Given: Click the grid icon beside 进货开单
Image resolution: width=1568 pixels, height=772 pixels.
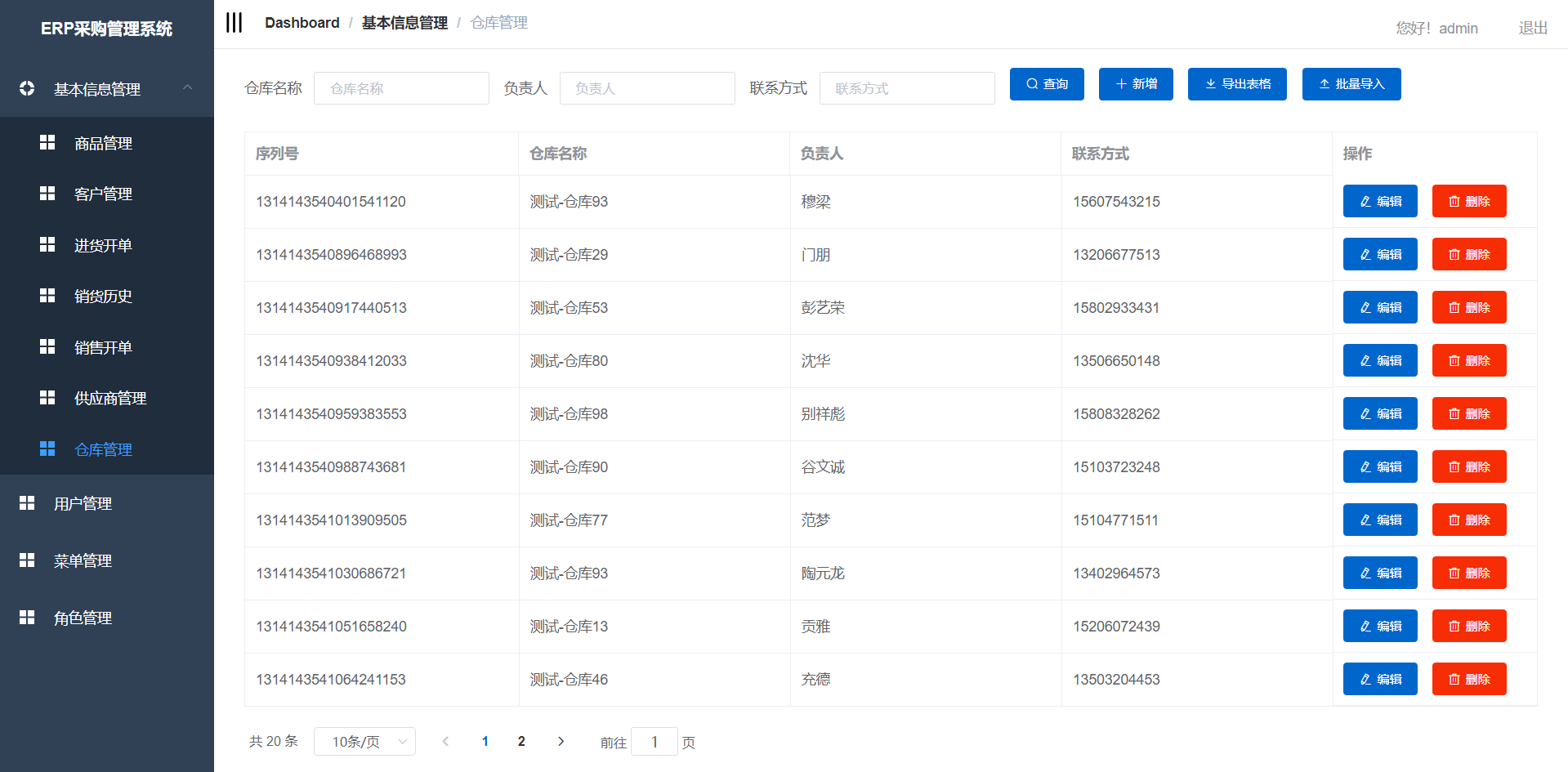Looking at the screenshot, I should [47, 244].
